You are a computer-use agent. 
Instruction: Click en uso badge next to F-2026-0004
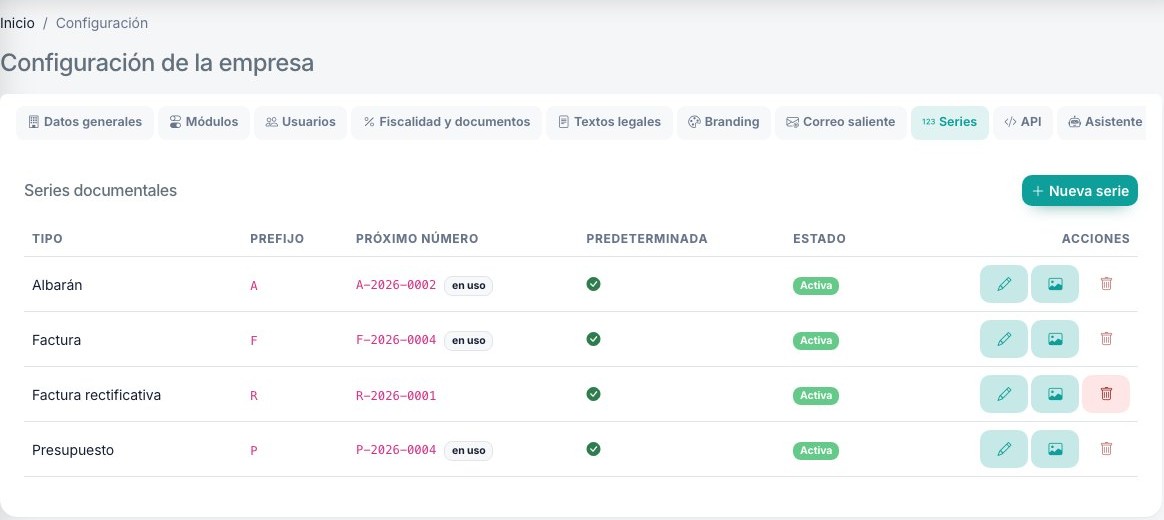click(468, 340)
